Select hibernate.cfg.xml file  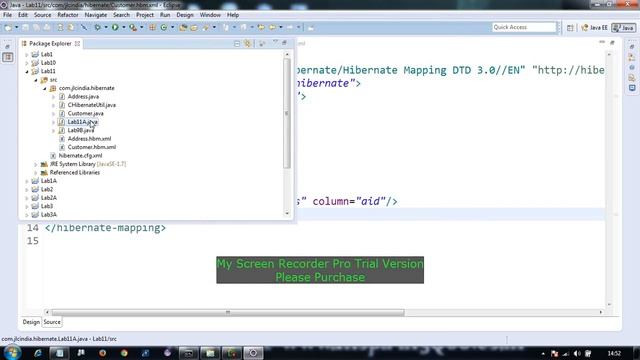80,156
